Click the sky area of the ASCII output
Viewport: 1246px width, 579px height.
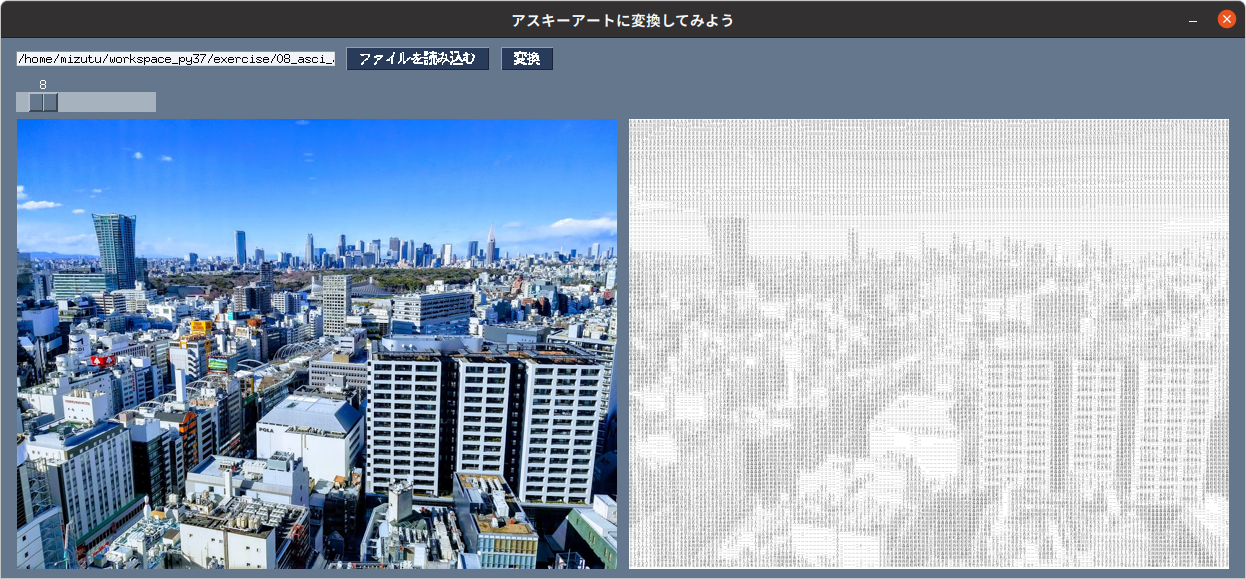(930, 165)
